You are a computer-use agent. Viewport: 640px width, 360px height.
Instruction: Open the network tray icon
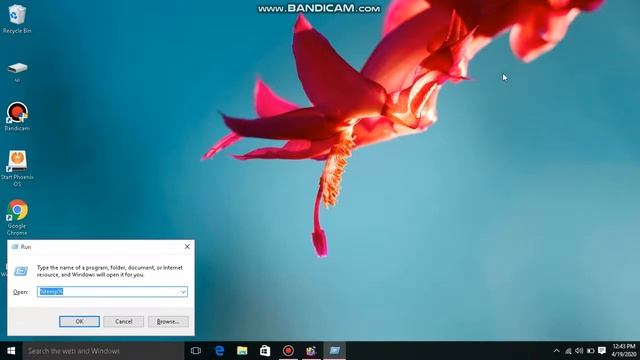coord(568,351)
